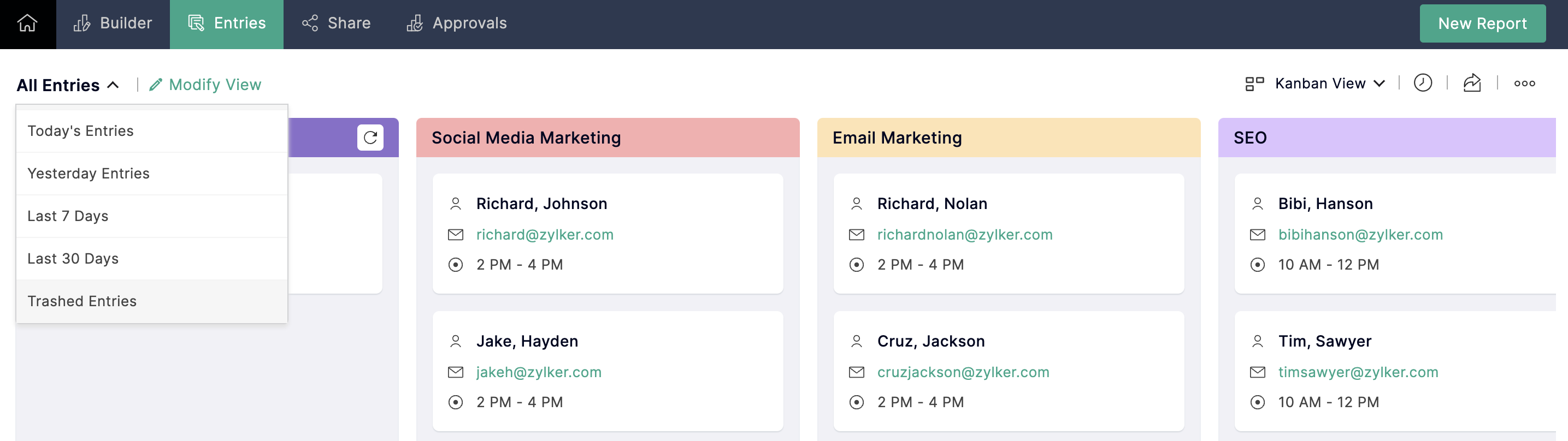The image size is (1568, 441).
Task: Open jakeh@zylker.com email link
Action: pyautogui.click(x=538, y=372)
